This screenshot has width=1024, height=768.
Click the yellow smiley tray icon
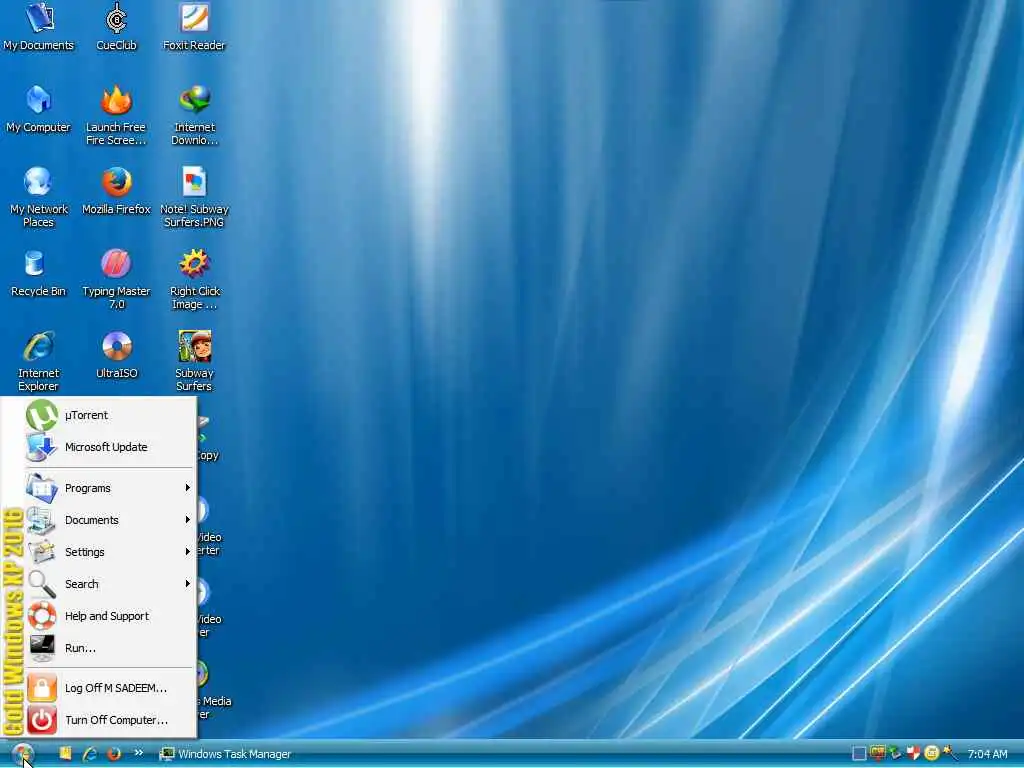click(x=931, y=754)
